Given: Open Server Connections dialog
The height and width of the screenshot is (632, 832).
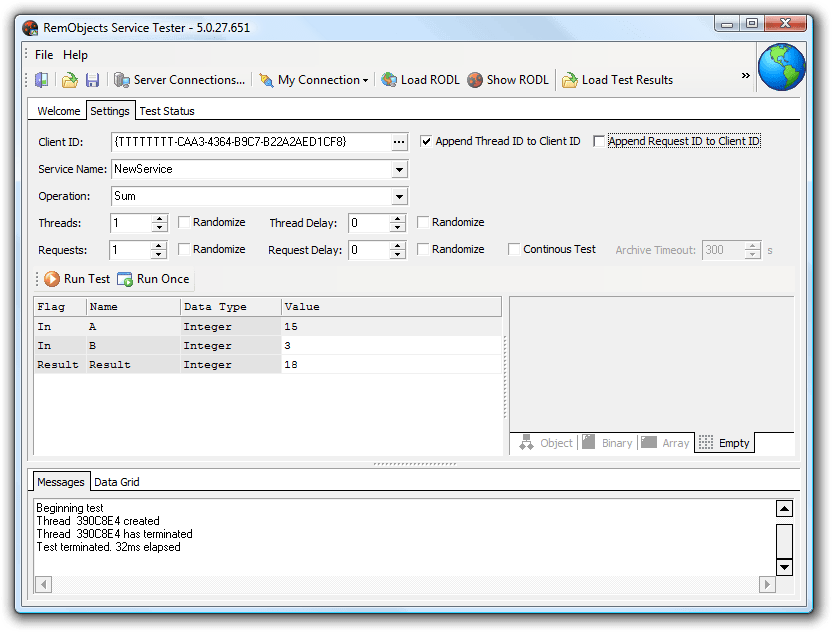Looking at the screenshot, I should click(179, 80).
